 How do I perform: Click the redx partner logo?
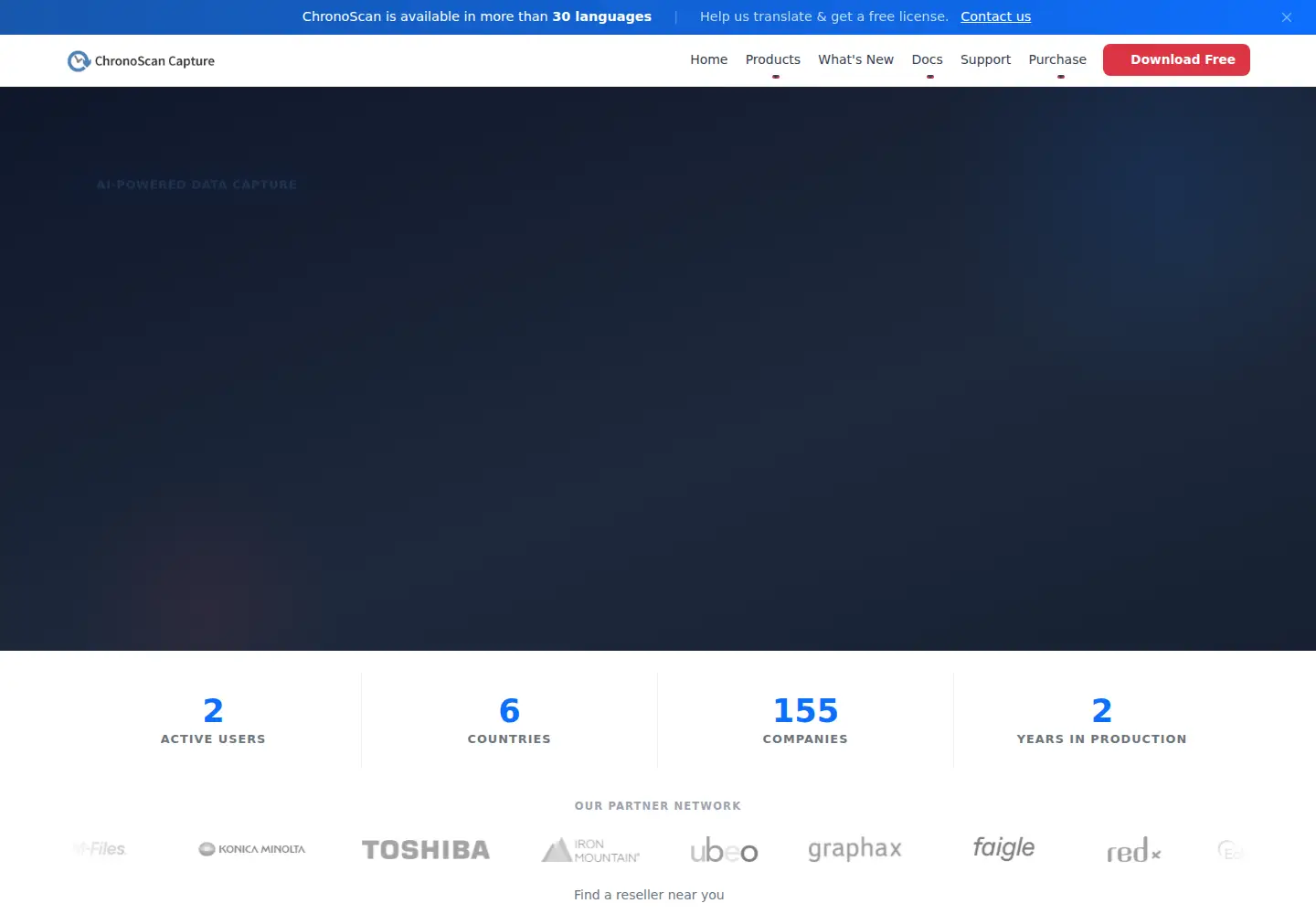(1133, 852)
